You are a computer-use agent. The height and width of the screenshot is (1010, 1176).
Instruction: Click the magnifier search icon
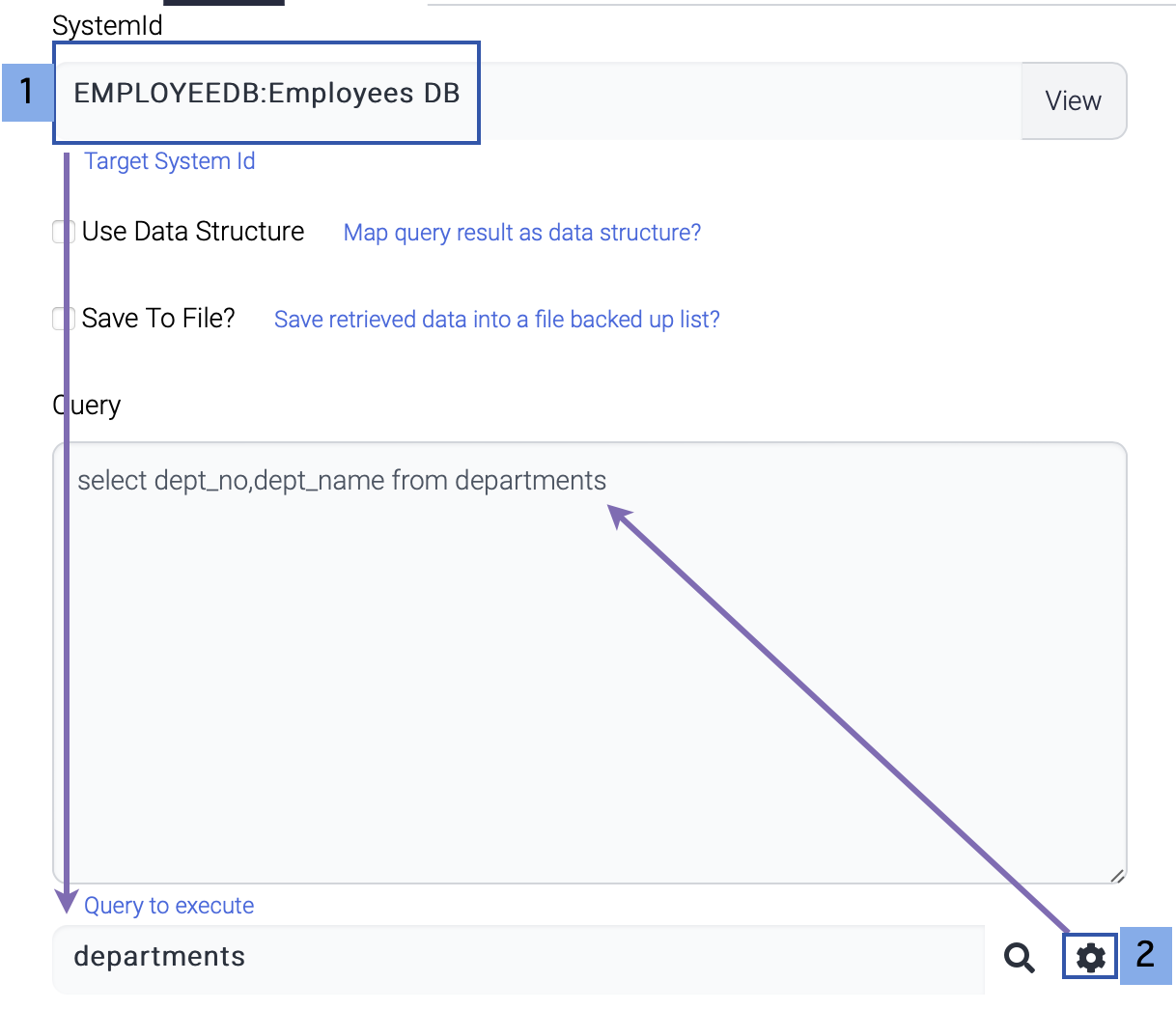click(x=1019, y=957)
